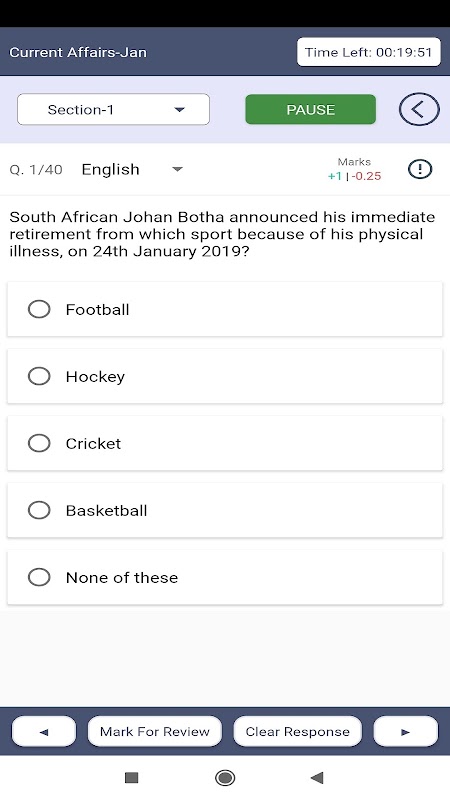Tap the Android recent apps square
This screenshot has height=800, width=450.
point(132,778)
